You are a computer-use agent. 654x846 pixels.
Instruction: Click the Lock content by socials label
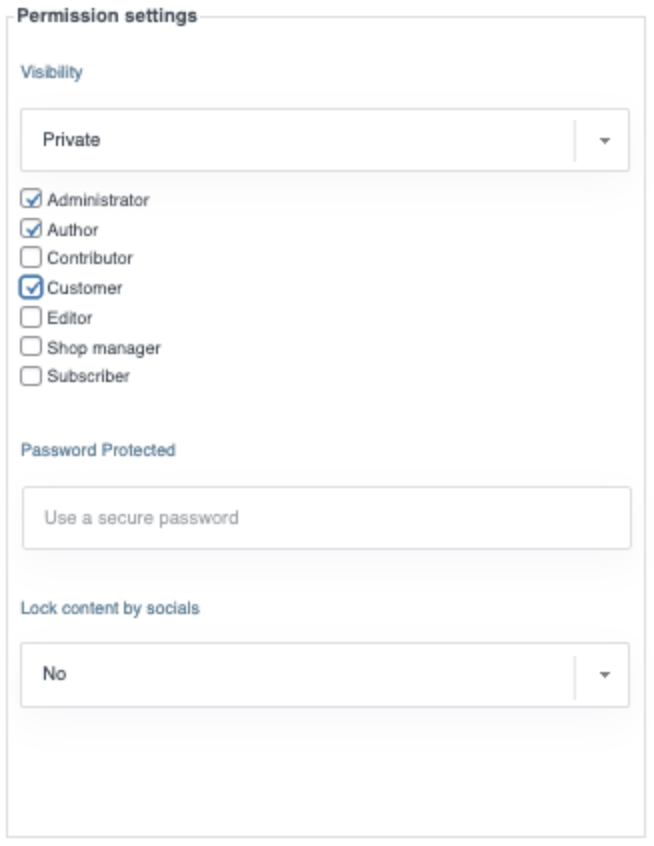pos(110,608)
